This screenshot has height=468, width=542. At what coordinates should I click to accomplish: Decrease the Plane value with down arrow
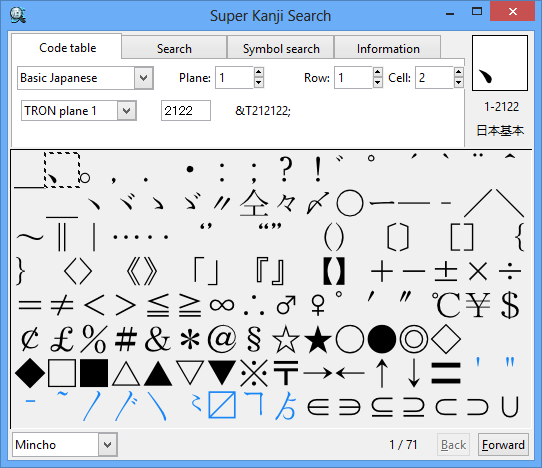[259, 83]
